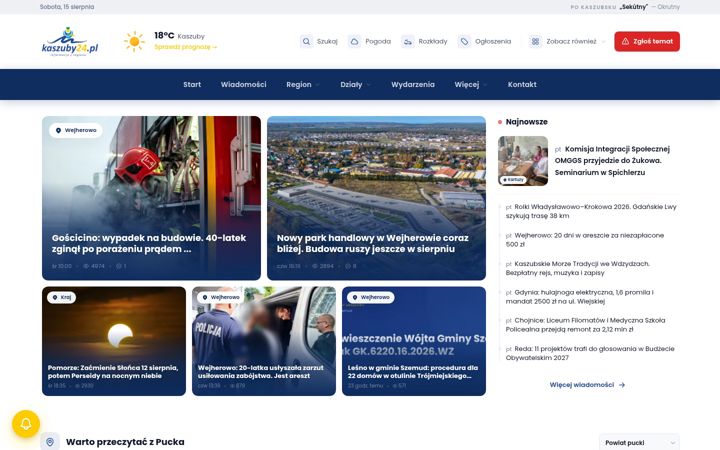This screenshot has width=720, height=450.
Task: Open Pomorze Zaćmienie Słońca article card
Action: tap(114, 341)
